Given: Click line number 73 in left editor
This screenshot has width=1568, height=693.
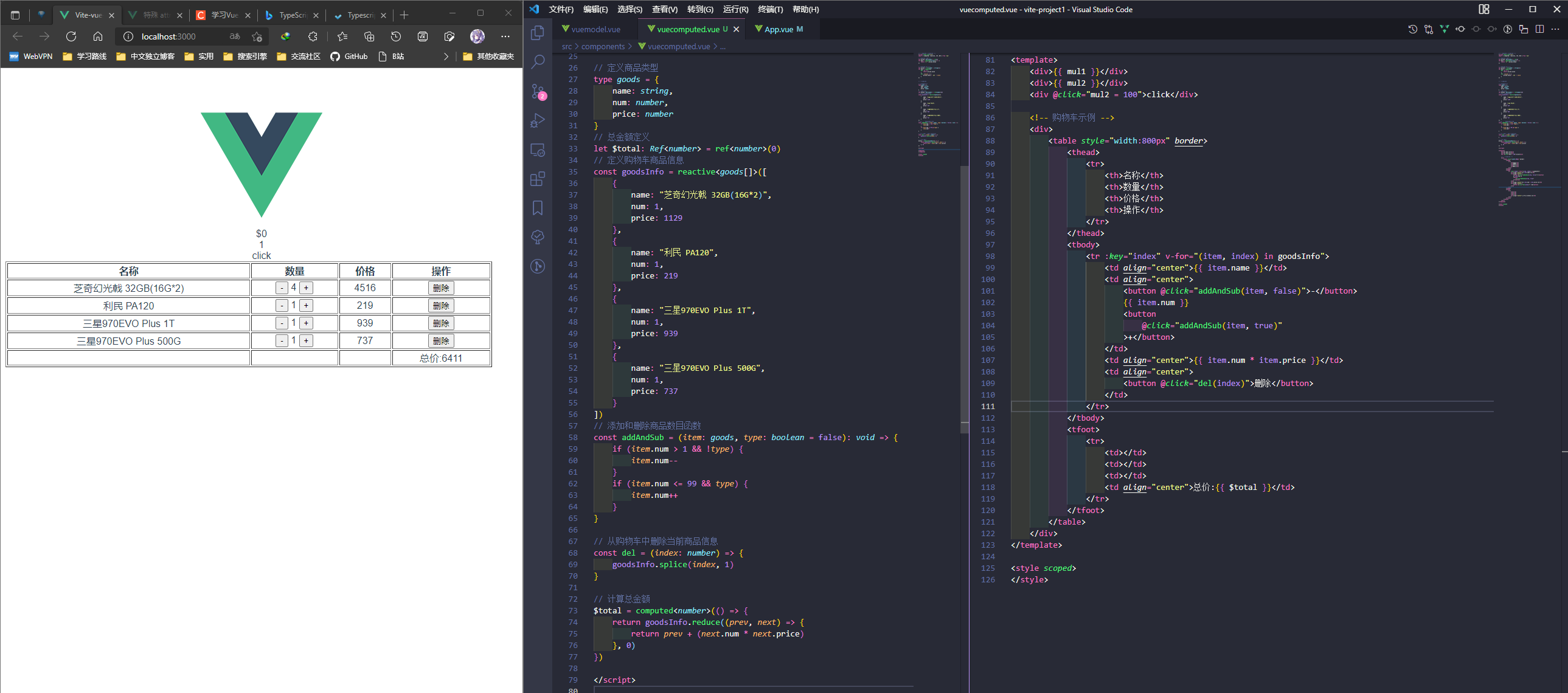Looking at the screenshot, I should pos(573,610).
